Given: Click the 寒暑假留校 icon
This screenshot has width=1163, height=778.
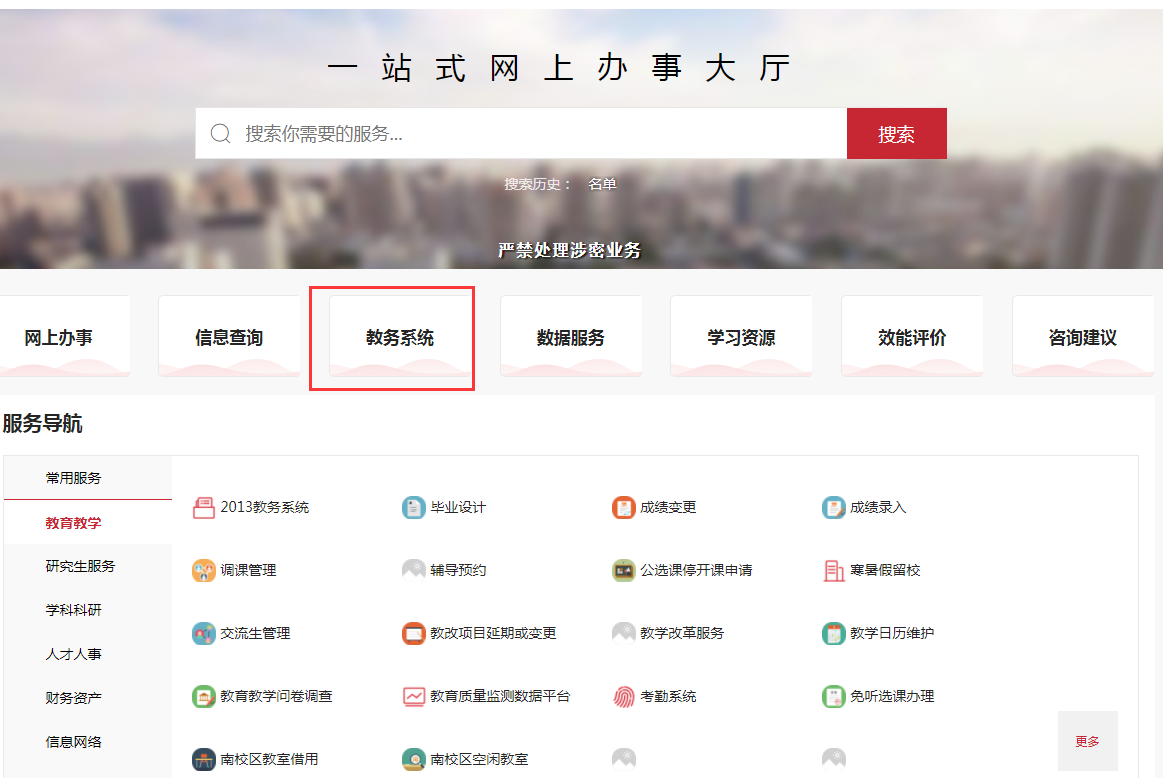Looking at the screenshot, I should [834, 571].
